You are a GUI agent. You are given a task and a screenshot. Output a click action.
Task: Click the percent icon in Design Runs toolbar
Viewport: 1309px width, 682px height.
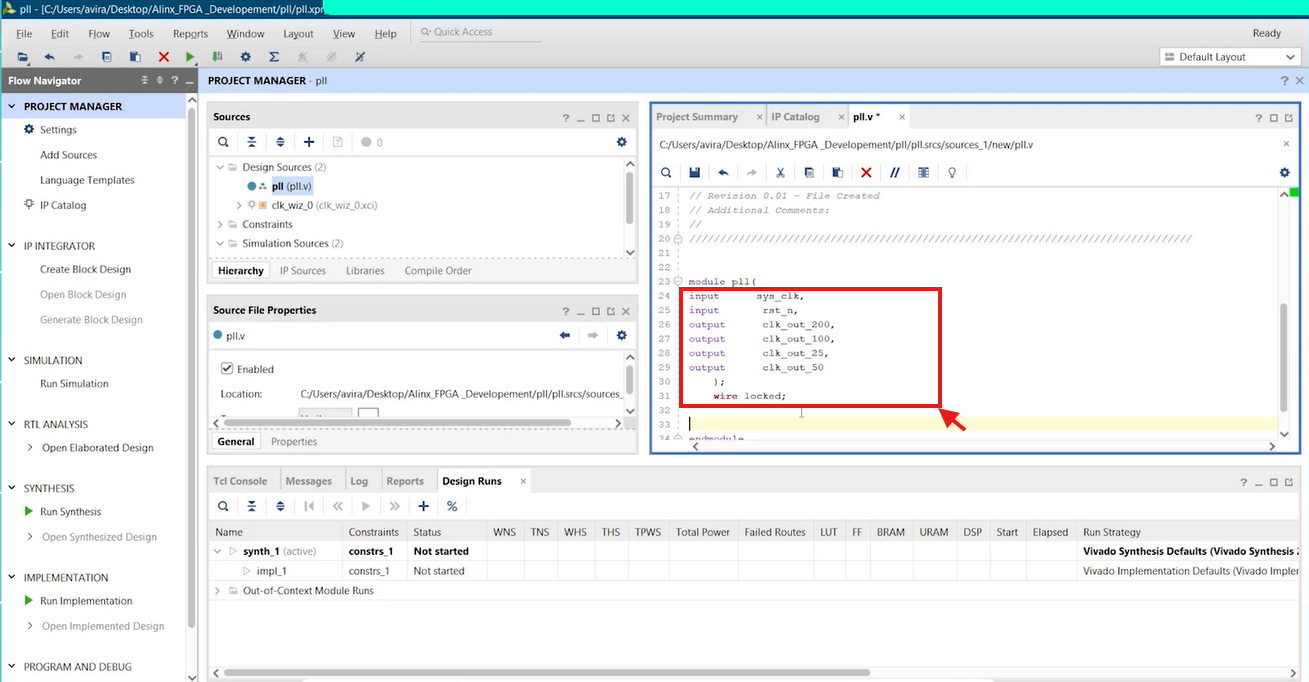452,507
